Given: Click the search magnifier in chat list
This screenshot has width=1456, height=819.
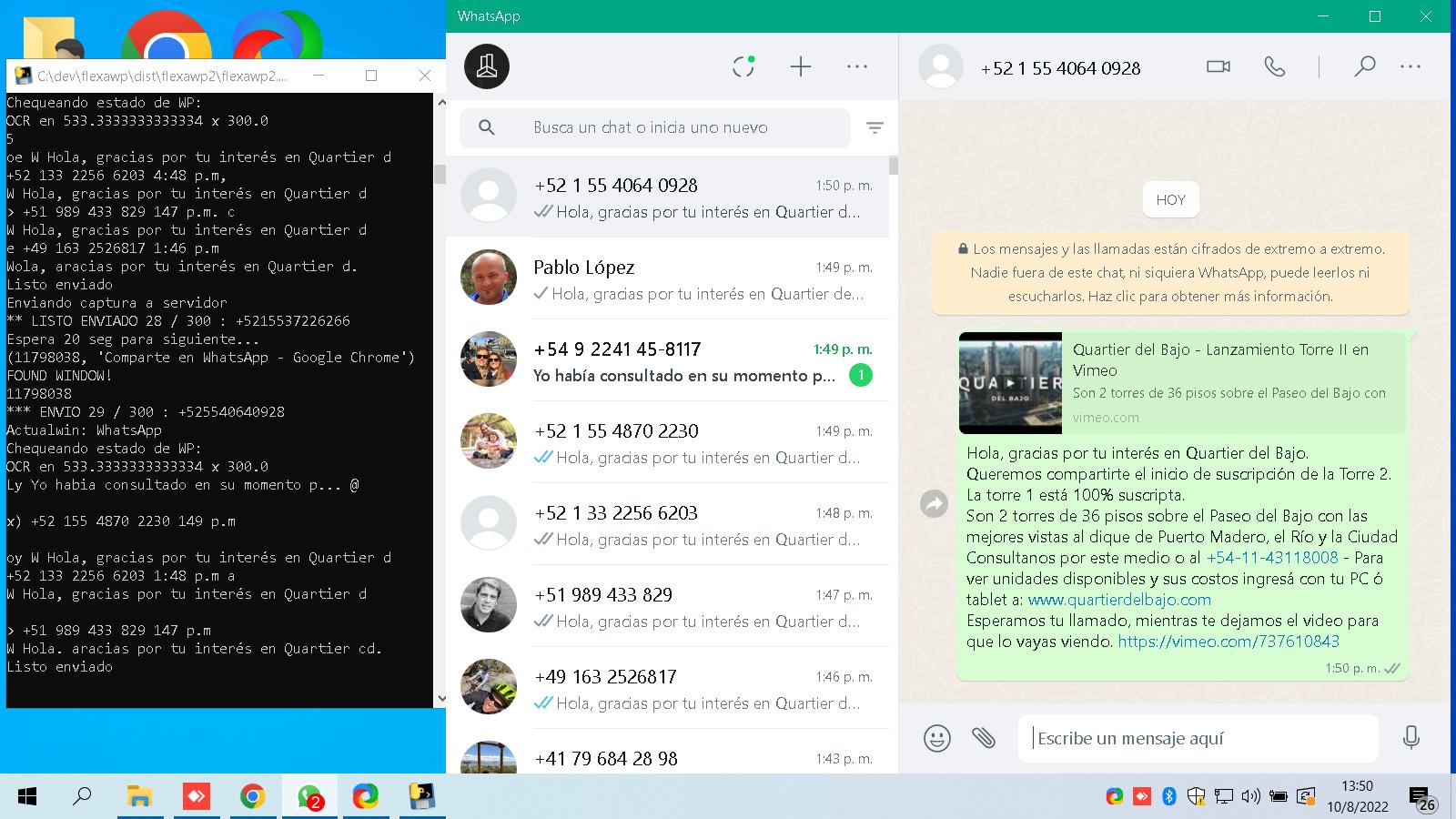Looking at the screenshot, I should pos(487,128).
